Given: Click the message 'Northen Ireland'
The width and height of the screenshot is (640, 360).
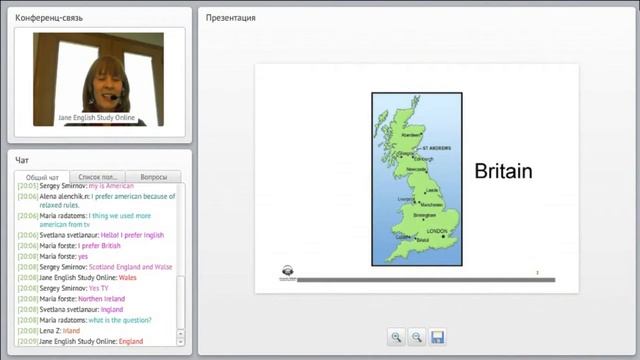Looking at the screenshot, I should [102, 299].
